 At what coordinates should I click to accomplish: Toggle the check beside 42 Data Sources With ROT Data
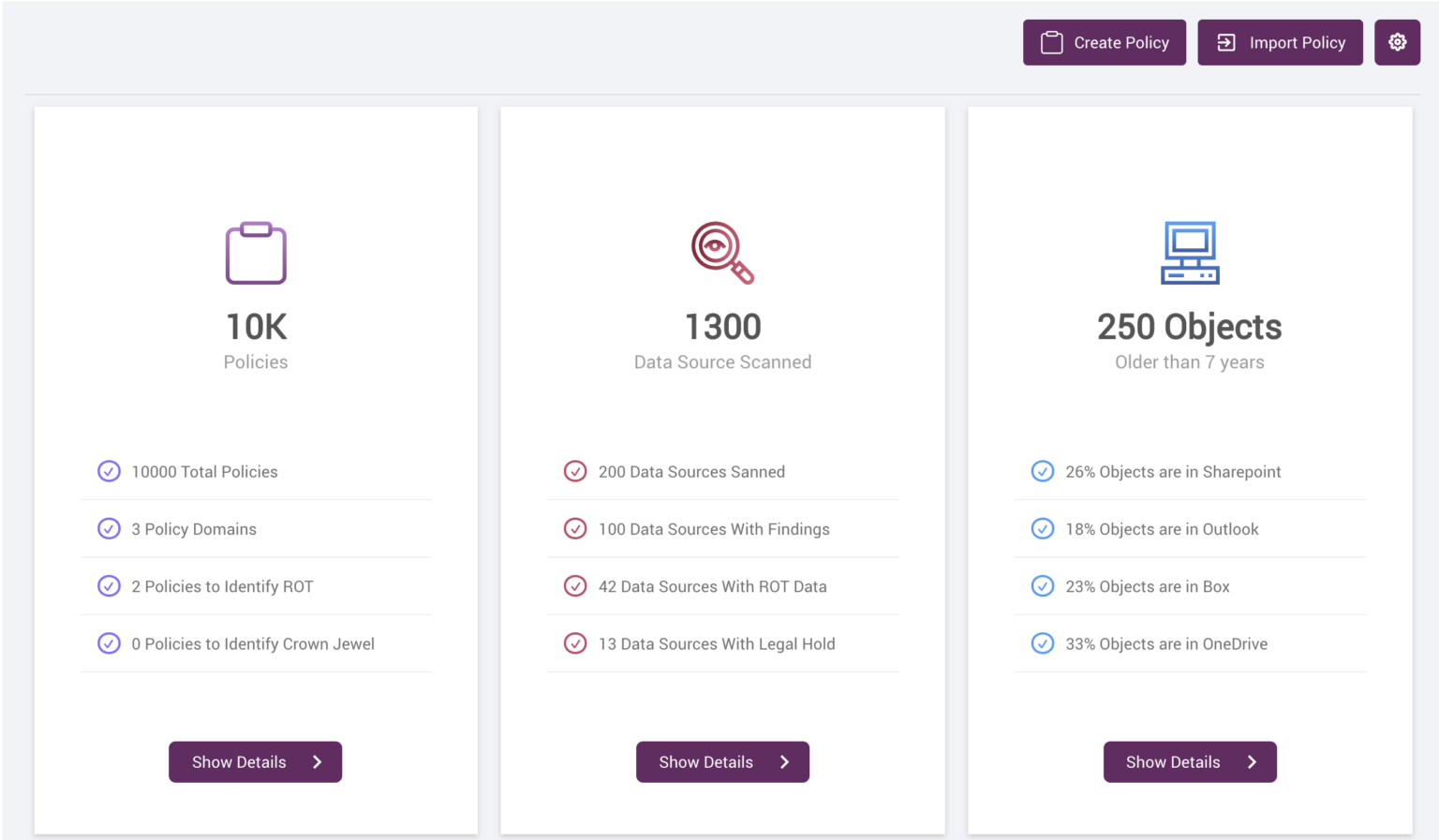[x=575, y=586]
